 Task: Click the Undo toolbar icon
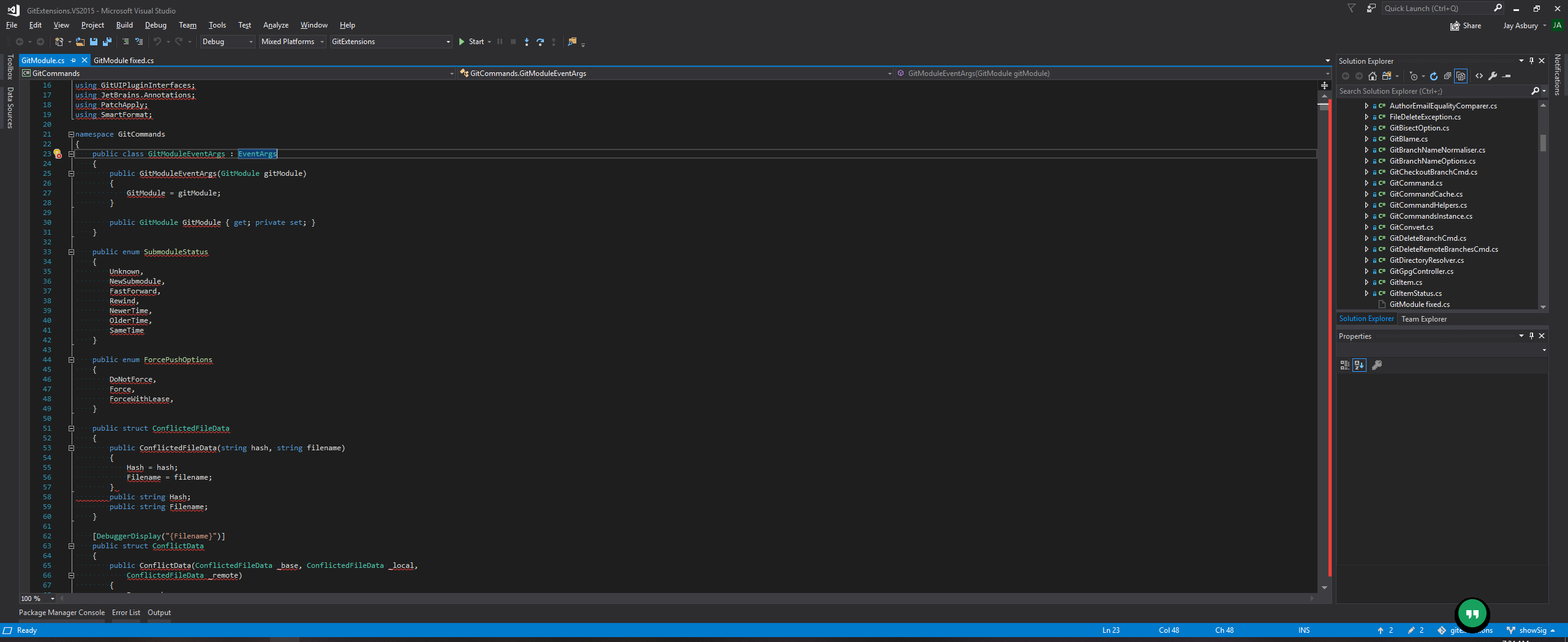tap(157, 42)
